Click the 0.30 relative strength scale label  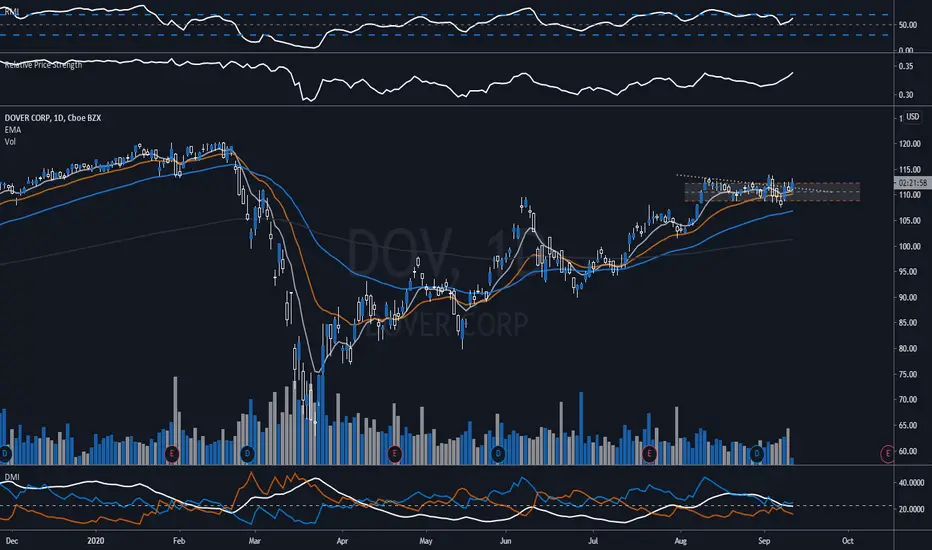906,95
